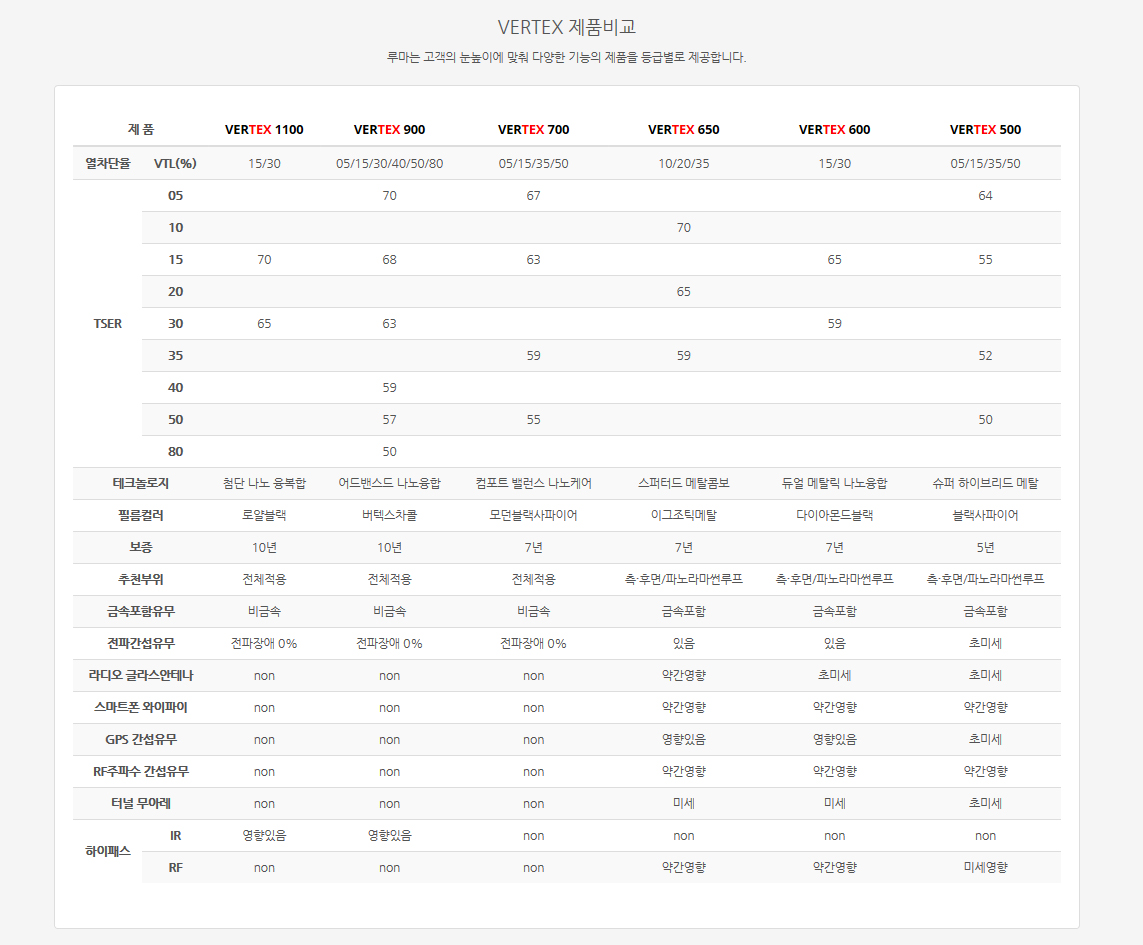Viewport: 1143px width, 945px height.
Task: Click the '모던블랙사파이어' film color cell
Action: click(534, 516)
